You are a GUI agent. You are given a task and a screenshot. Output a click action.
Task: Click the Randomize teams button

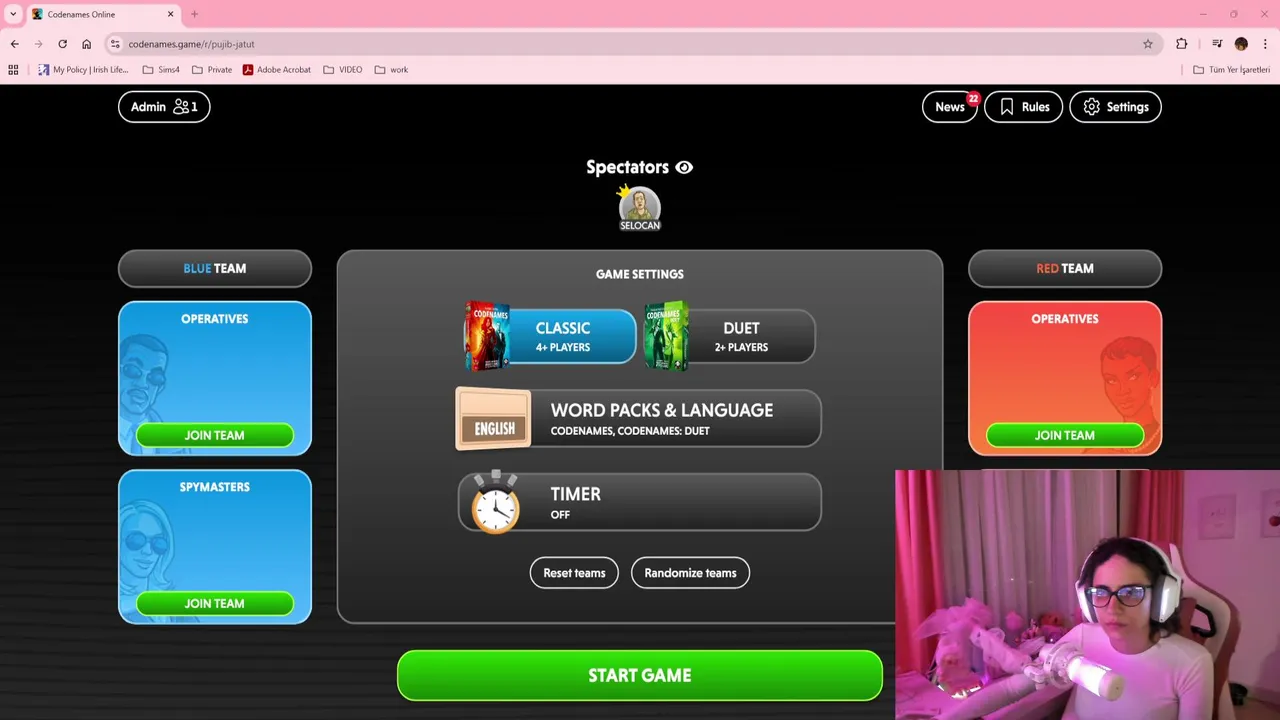[x=690, y=573]
